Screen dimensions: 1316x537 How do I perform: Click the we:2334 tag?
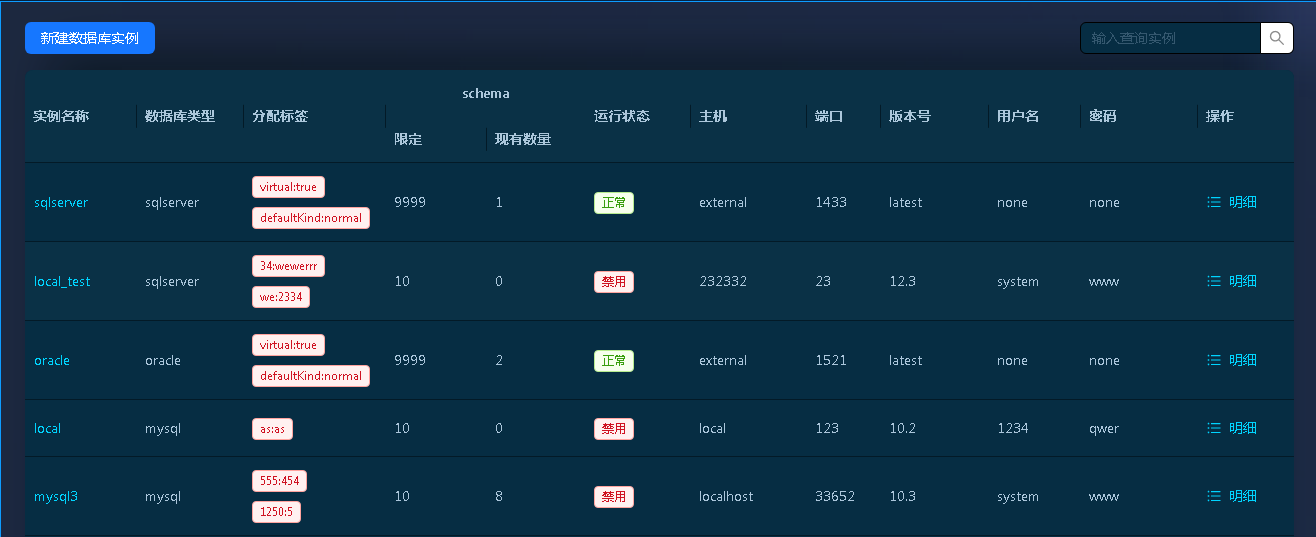point(281,297)
